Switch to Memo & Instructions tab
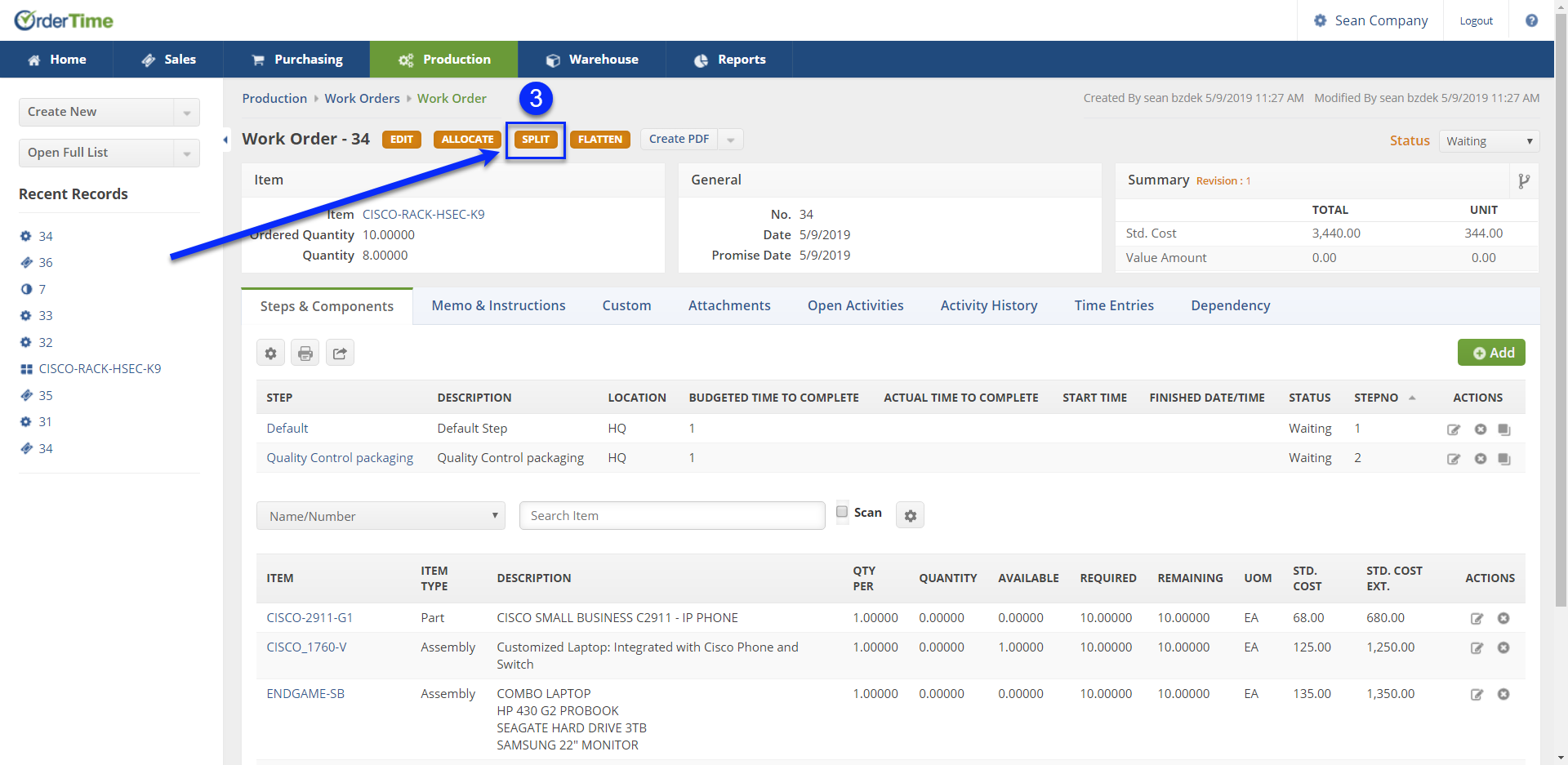Image resolution: width=1568 pixels, height=765 pixels. pyautogui.click(x=498, y=305)
